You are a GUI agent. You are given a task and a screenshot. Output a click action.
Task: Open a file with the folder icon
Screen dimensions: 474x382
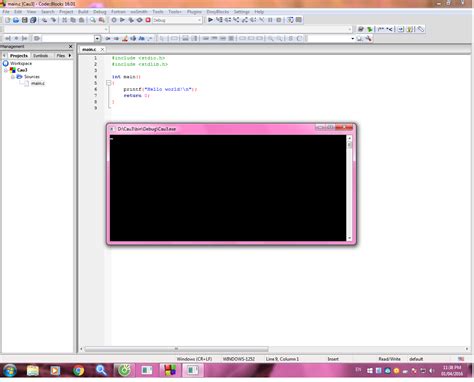click(16, 20)
